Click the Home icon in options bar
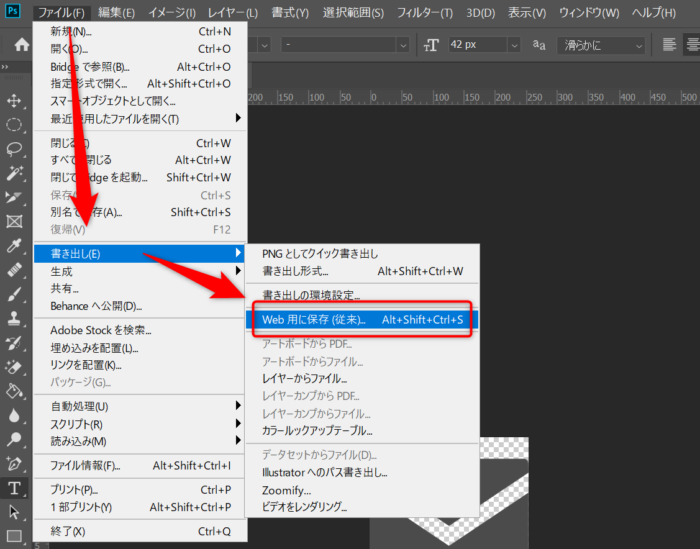 coord(21,45)
